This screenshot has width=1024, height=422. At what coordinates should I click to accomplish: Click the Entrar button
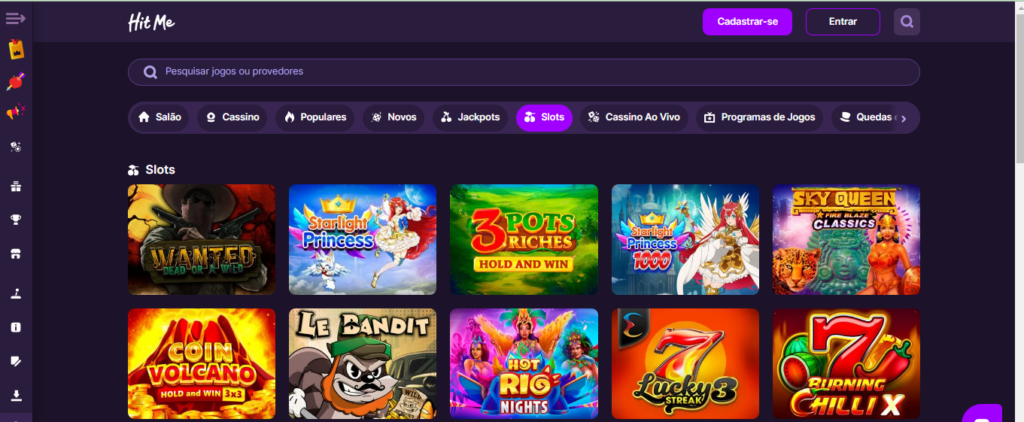[842, 22]
